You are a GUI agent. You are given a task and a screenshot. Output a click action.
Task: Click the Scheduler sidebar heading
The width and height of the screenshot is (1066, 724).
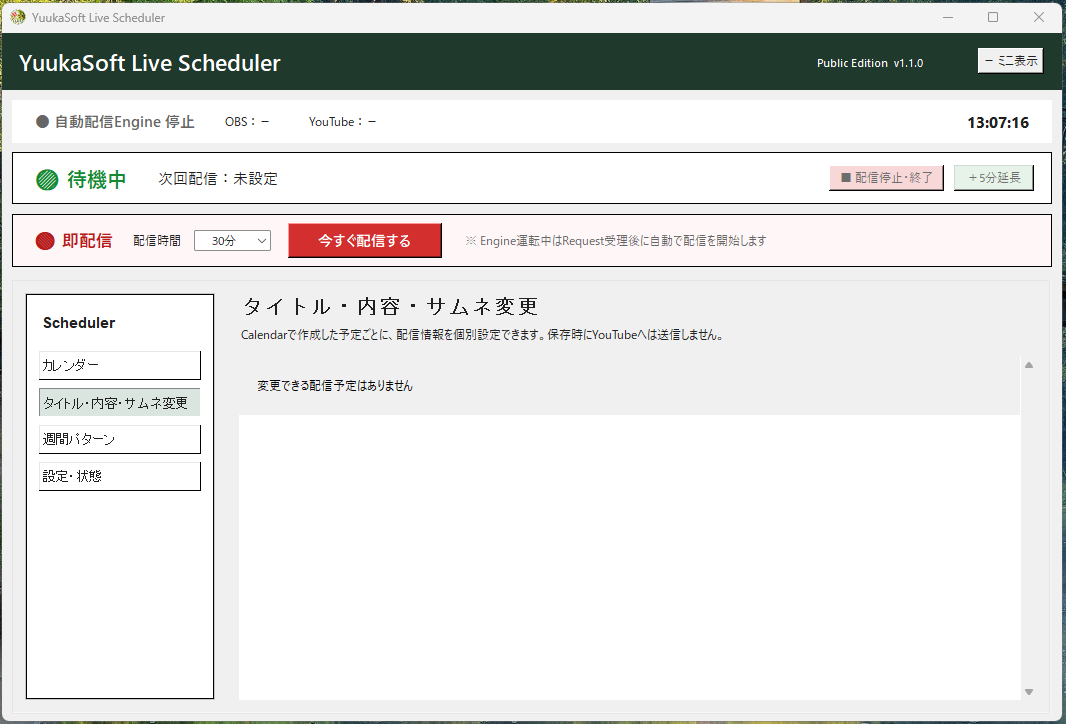tap(79, 323)
